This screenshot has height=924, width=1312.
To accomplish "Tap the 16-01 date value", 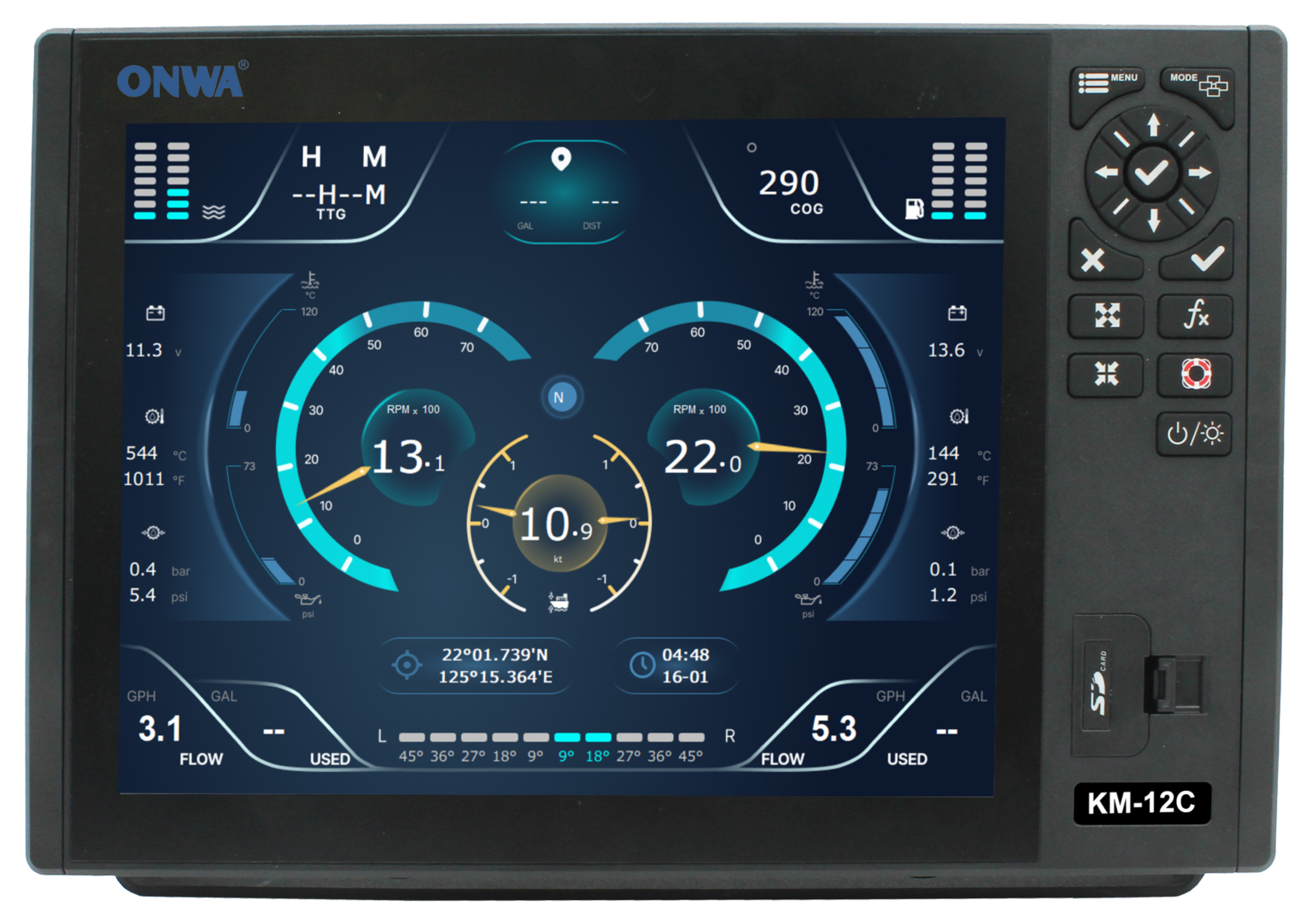I will tap(685, 676).
